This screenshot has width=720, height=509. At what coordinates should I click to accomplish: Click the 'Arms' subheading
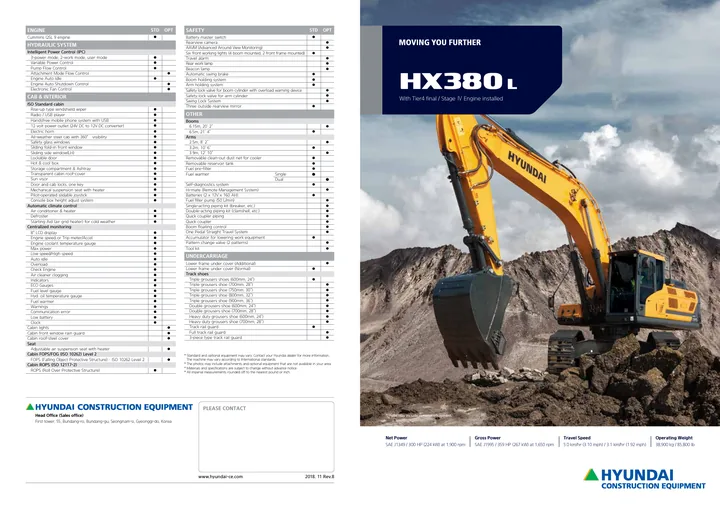(259, 137)
